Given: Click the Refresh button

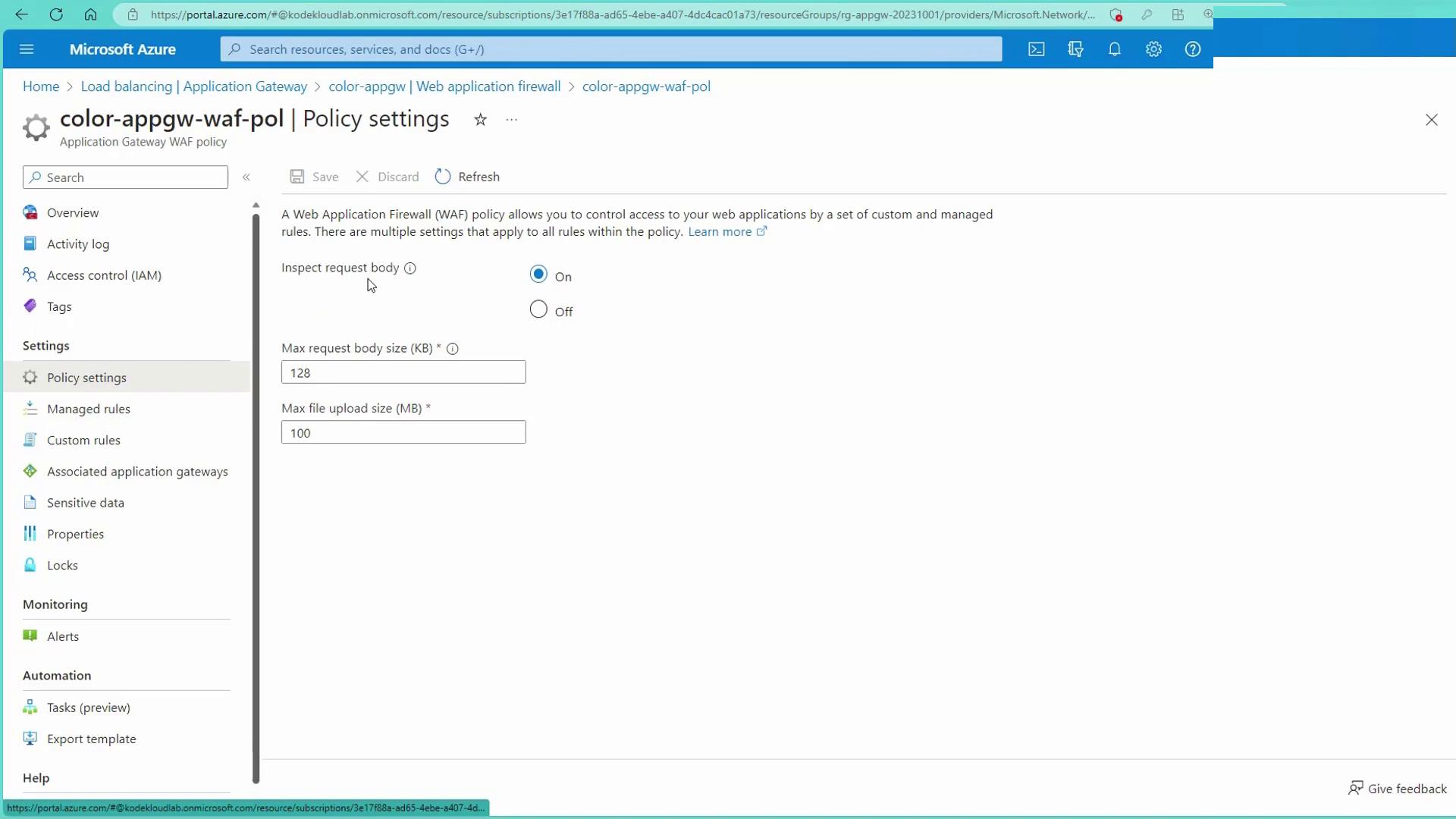Looking at the screenshot, I should click(x=467, y=177).
